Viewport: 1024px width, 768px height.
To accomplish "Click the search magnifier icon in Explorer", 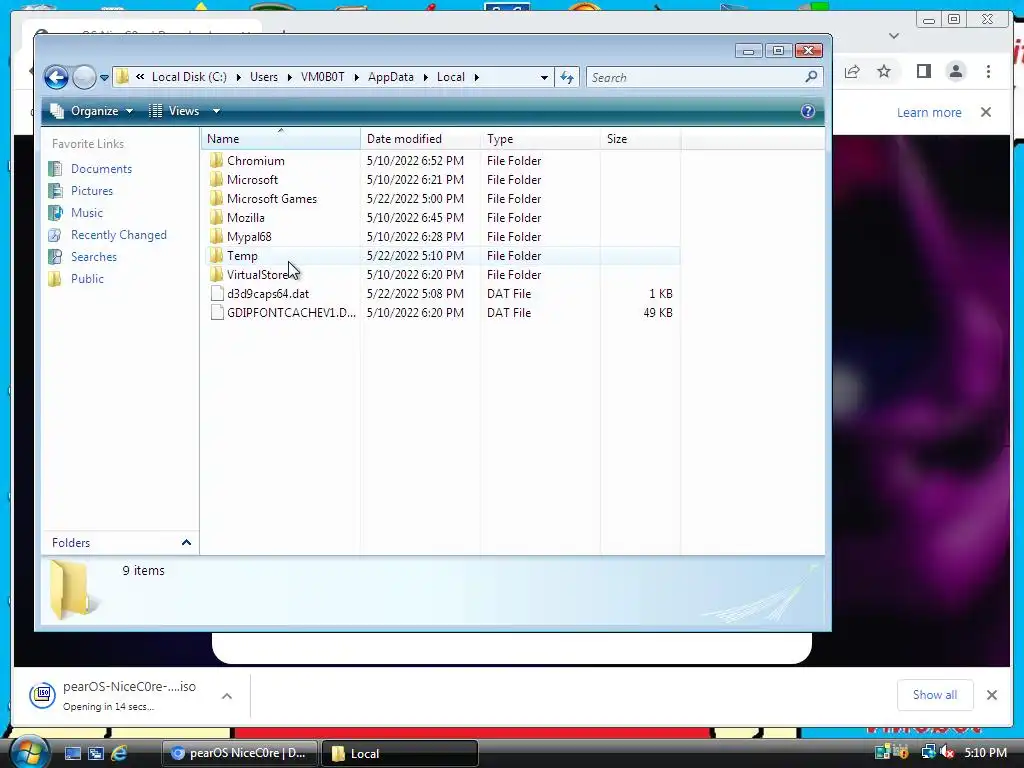I will pyautogui.click(x=811, y=77).
